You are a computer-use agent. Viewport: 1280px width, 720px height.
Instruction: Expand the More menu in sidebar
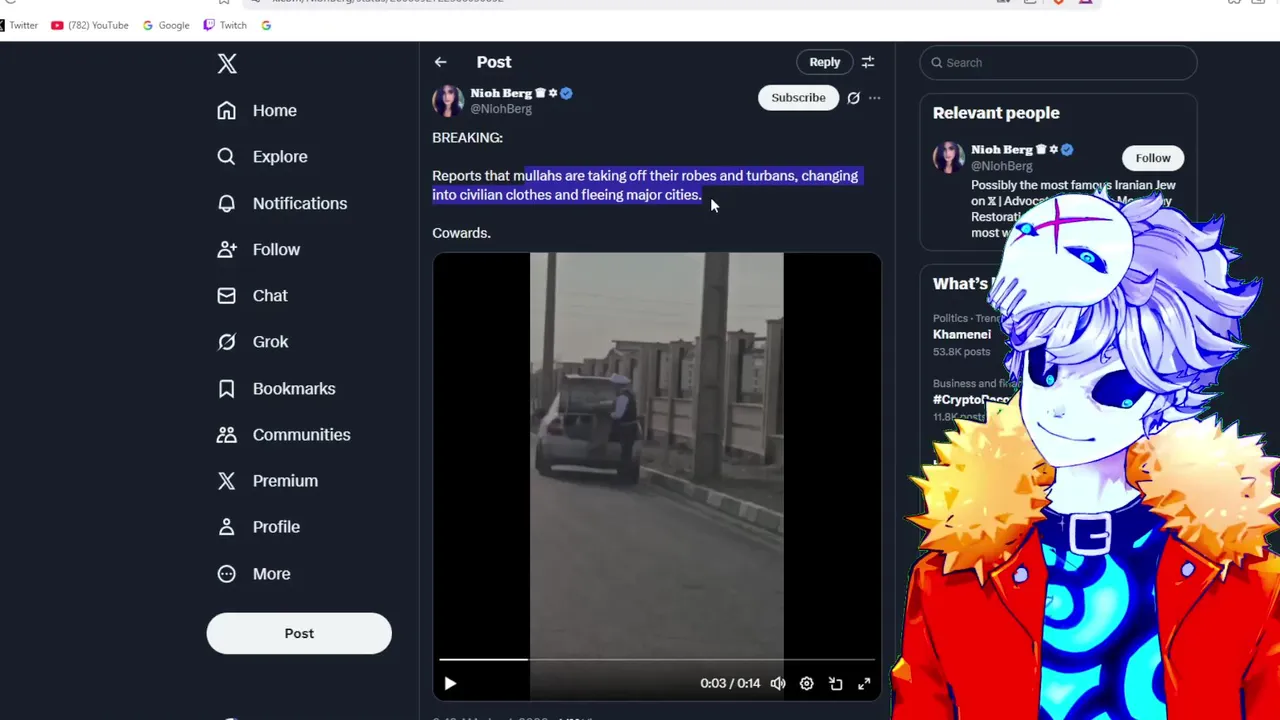(x=254, y=574)
